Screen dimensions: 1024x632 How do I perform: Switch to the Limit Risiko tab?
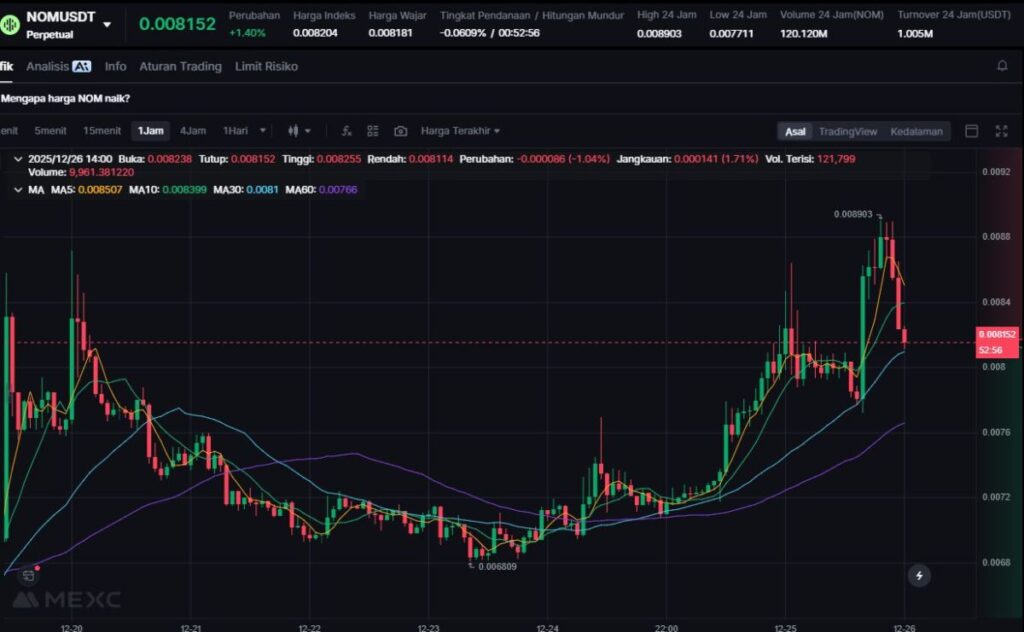[266, 66]
